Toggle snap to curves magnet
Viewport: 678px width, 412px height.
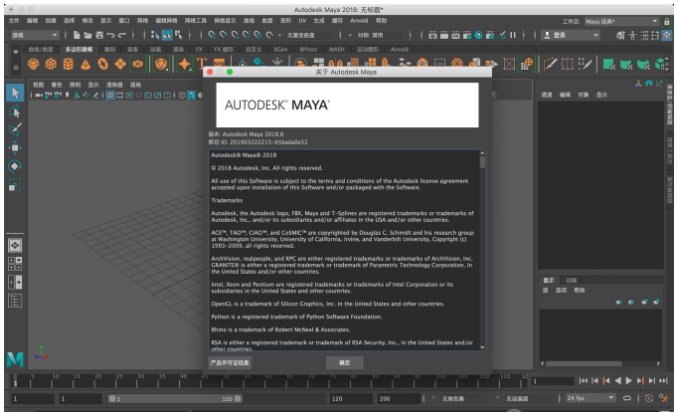pyautogui.click(x=224, y=35)
